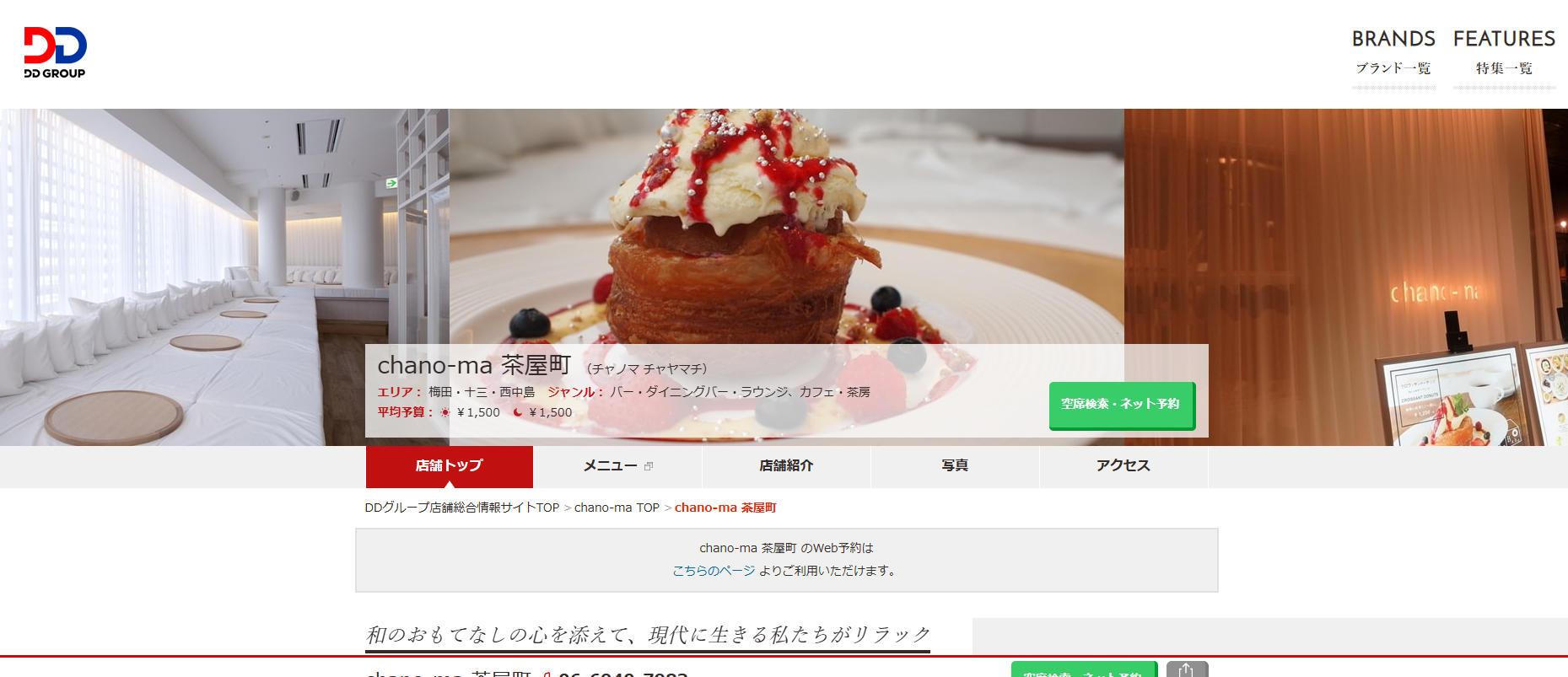Click the gray share icon button
Screen dimensions: 1568x677
(1187, 669)
